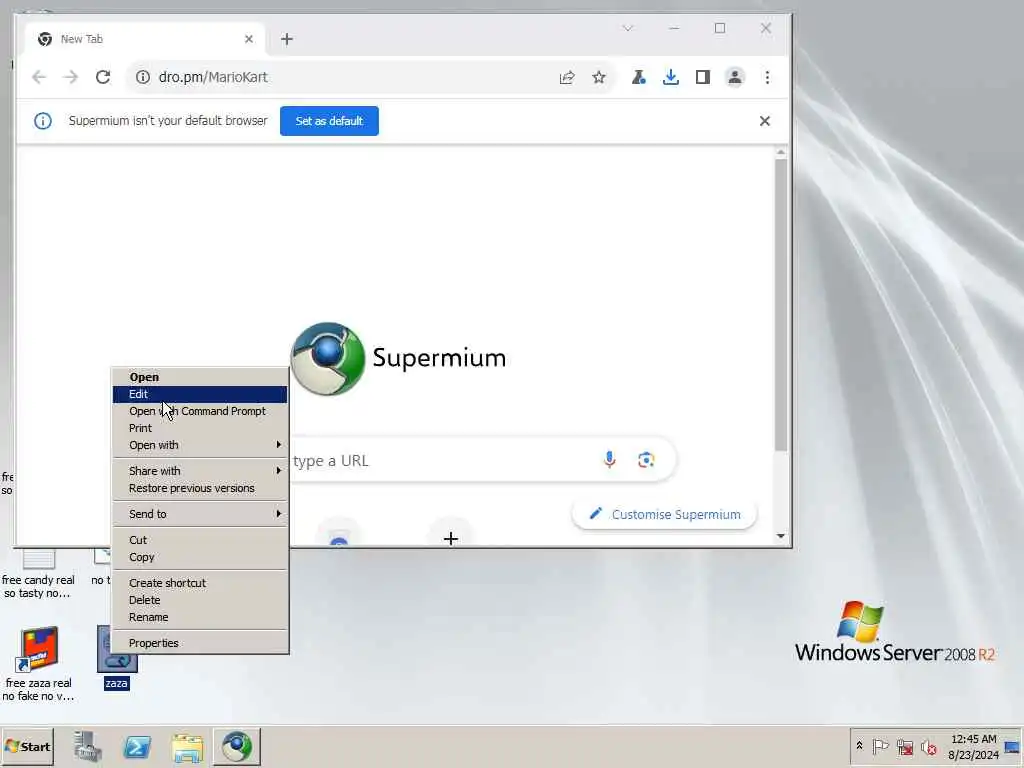
Task: Choose Cut in the context menu
Action: tap(200, 540)
